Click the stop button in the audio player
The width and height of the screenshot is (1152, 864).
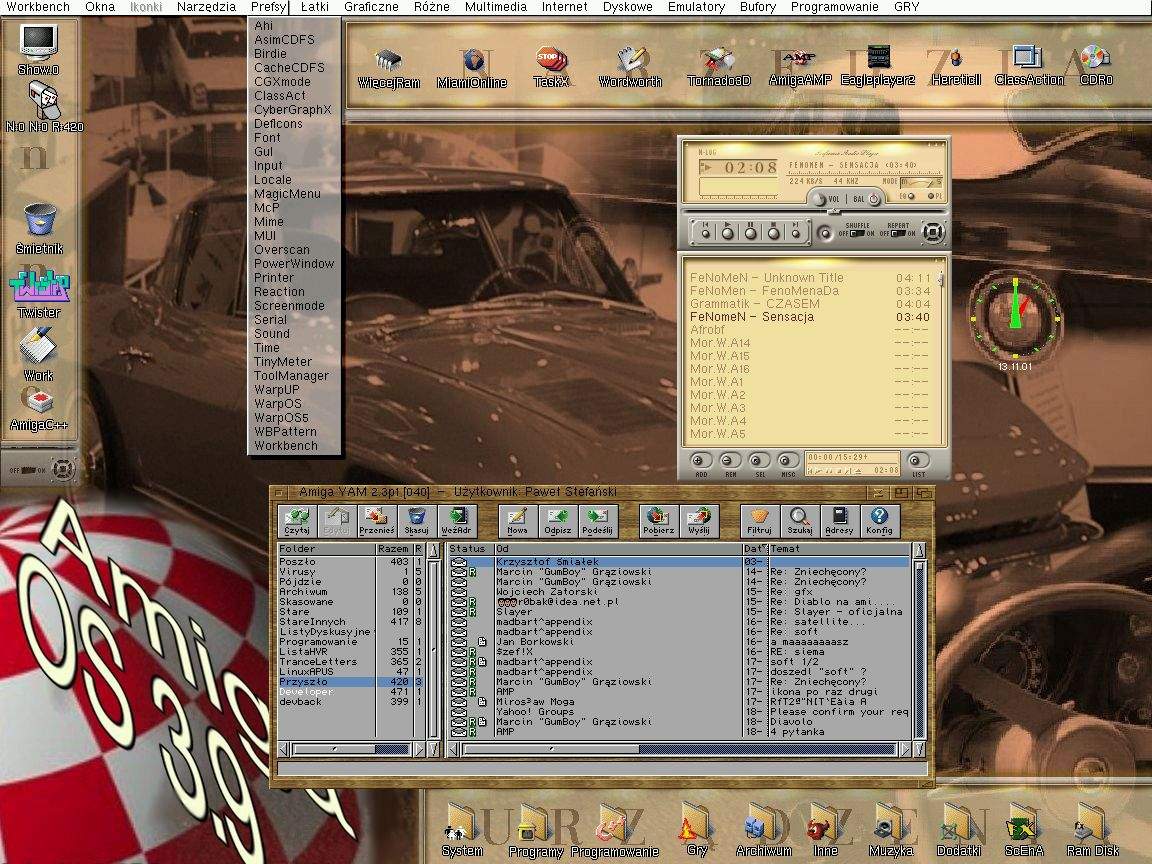pos(773,232)
